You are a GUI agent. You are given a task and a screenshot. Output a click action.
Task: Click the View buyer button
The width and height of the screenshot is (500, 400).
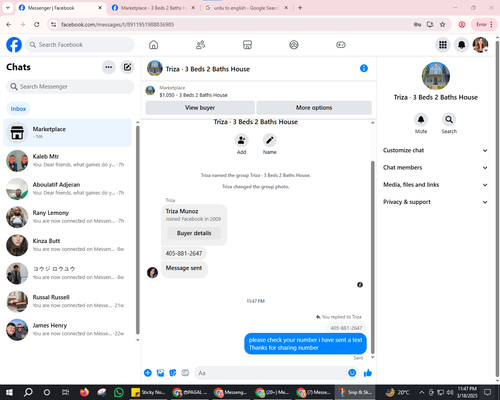pyautogui.click(x=200, y=108)
